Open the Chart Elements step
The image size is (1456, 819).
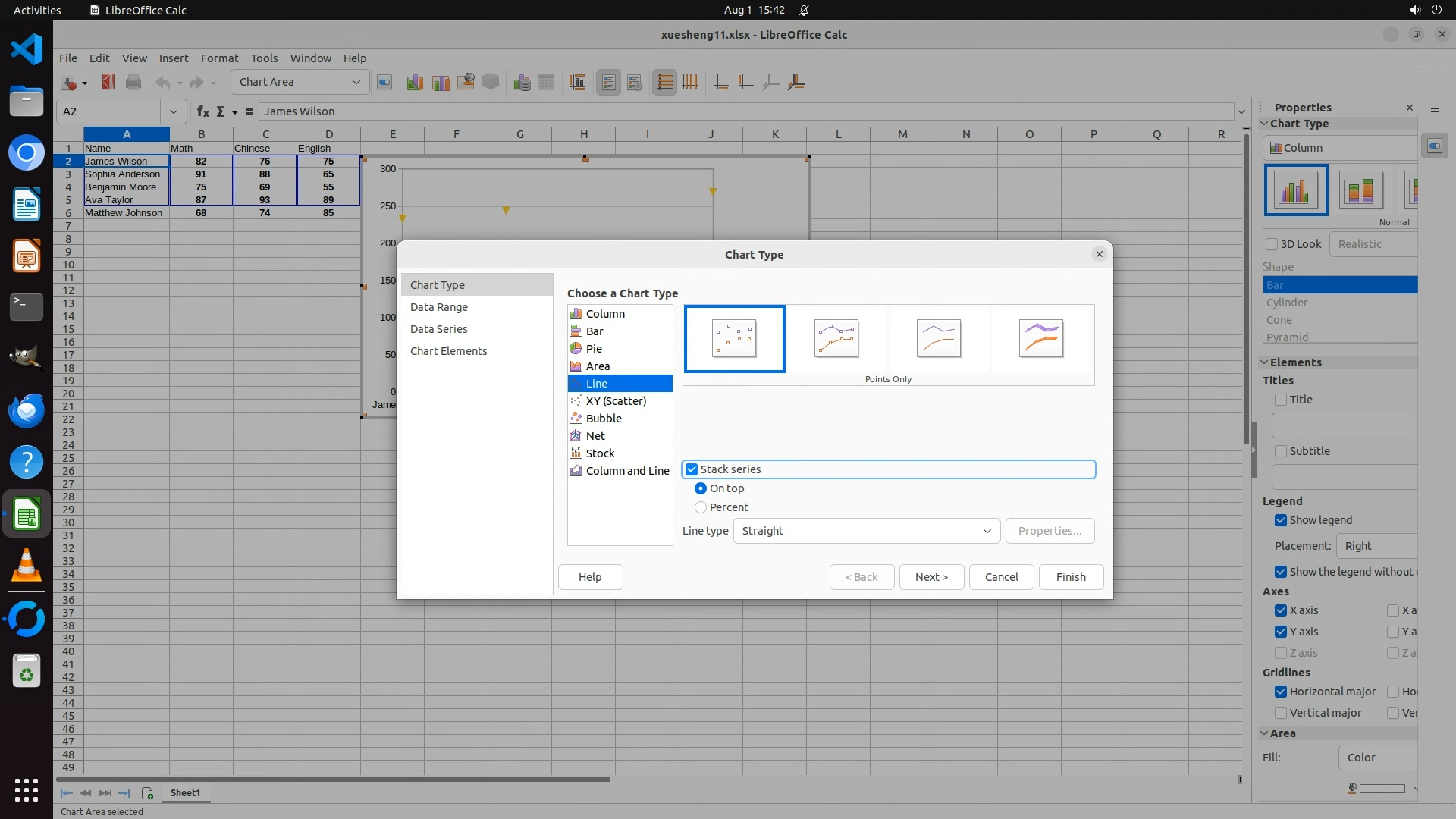(448, 351)
